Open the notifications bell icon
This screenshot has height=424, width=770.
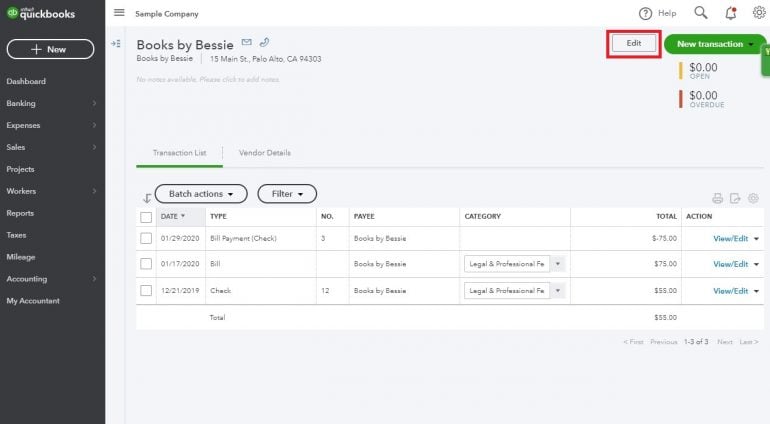pos(730,13)
